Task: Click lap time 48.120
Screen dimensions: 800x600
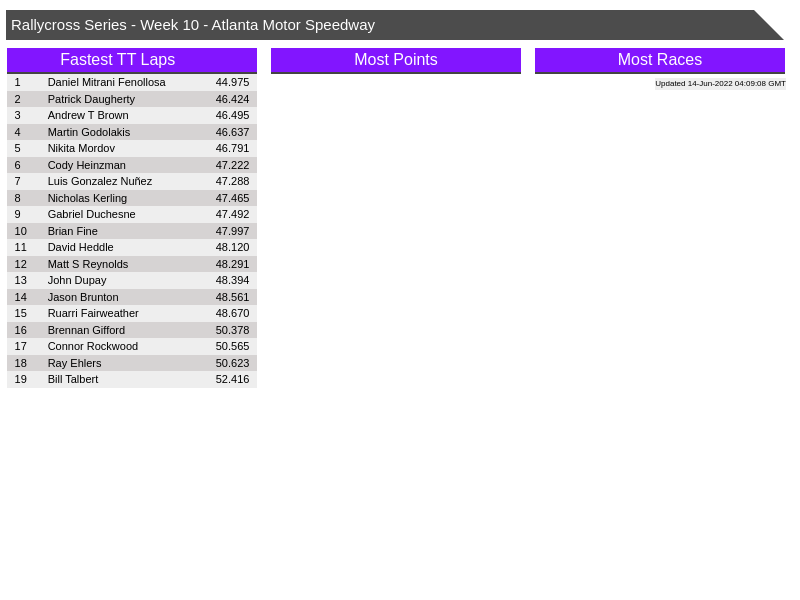Action: click(232, 247)
